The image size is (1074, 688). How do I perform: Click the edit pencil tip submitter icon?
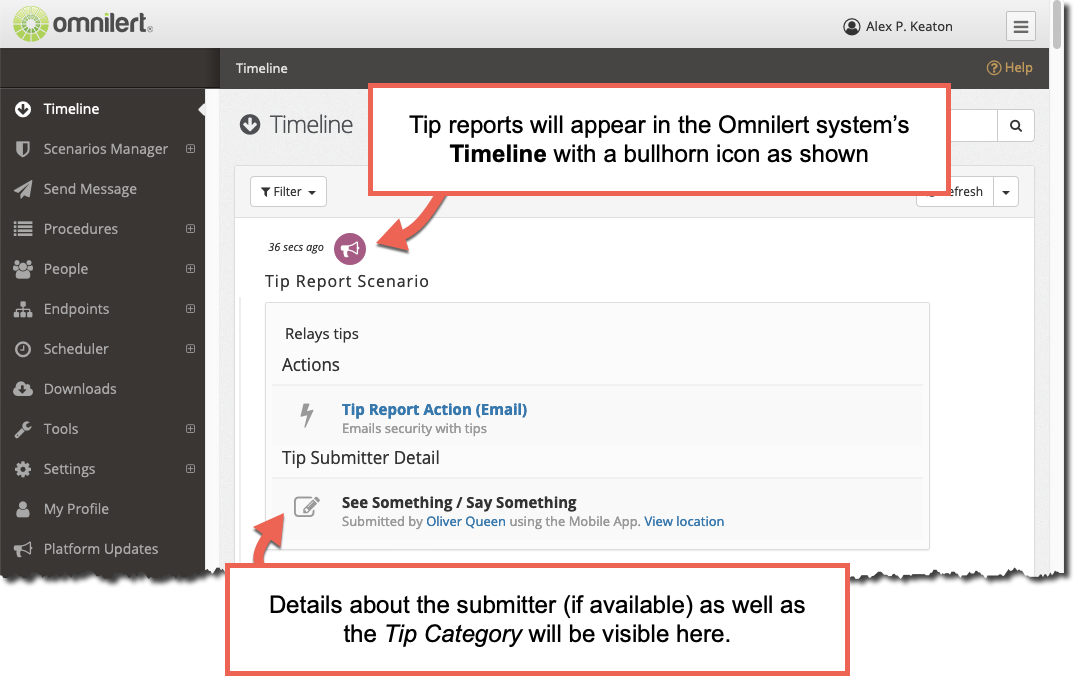(307, 506)
